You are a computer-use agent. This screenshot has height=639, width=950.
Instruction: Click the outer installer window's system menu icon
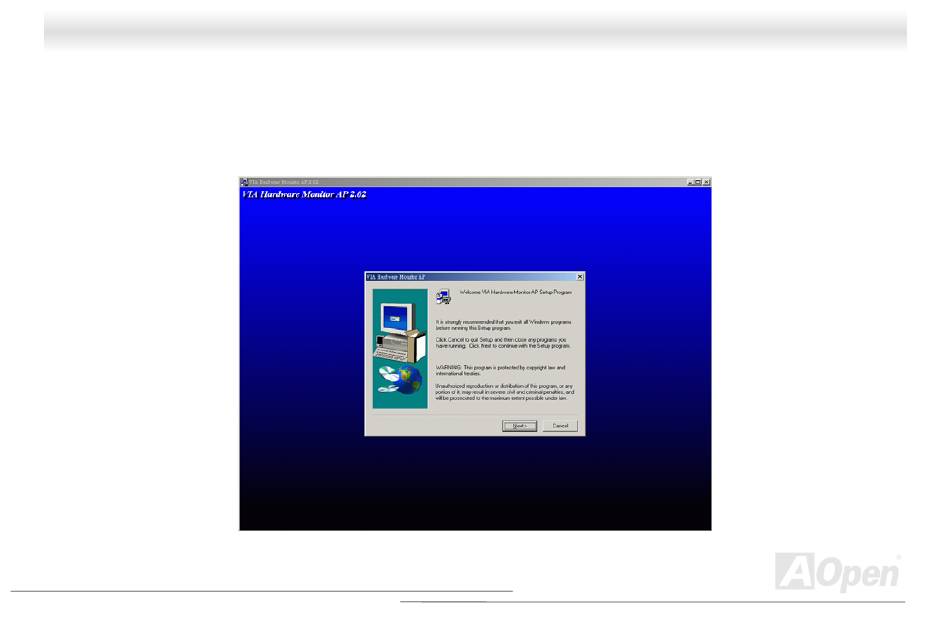tap(244, 182)
